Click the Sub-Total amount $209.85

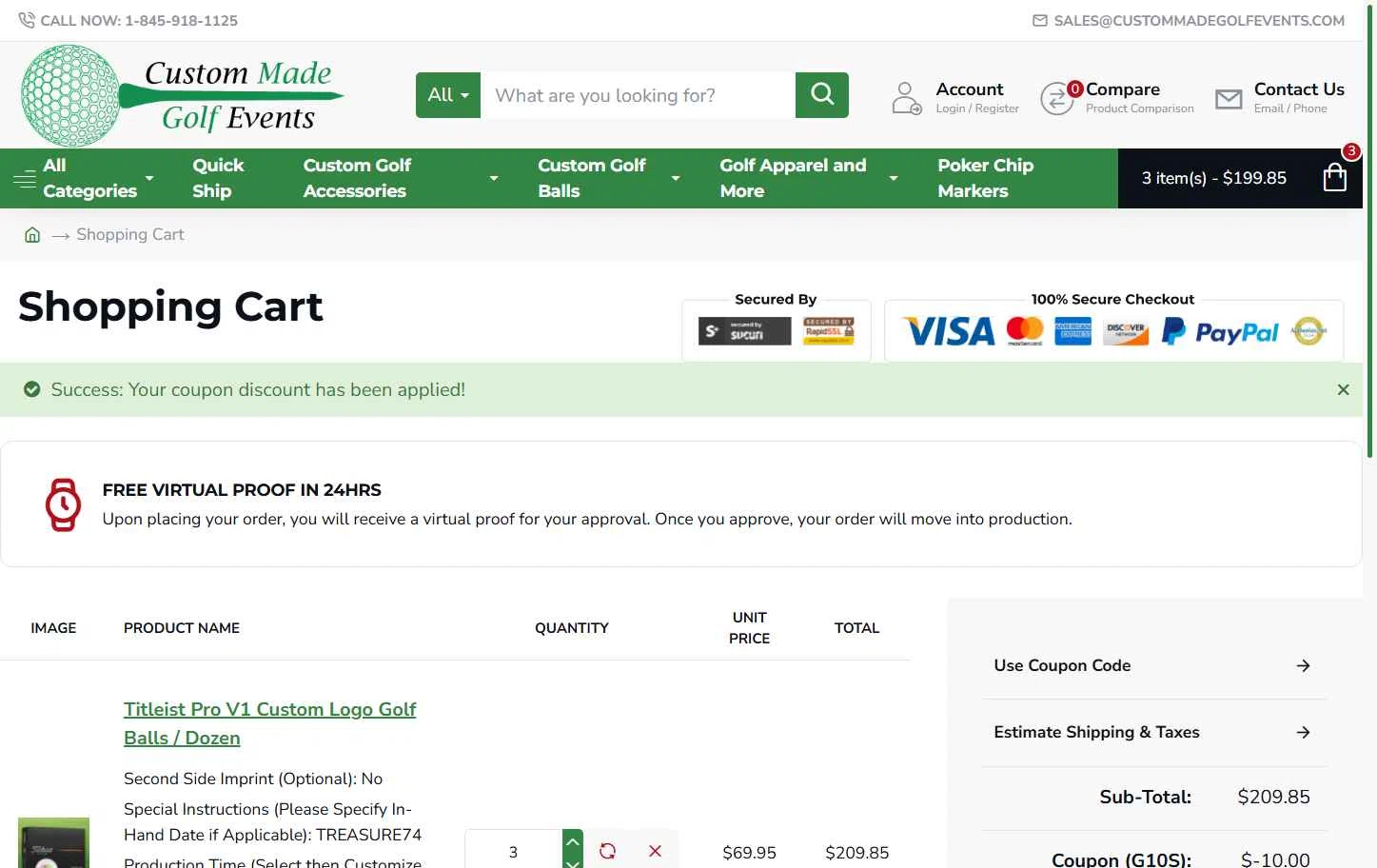coord(1273,798)
